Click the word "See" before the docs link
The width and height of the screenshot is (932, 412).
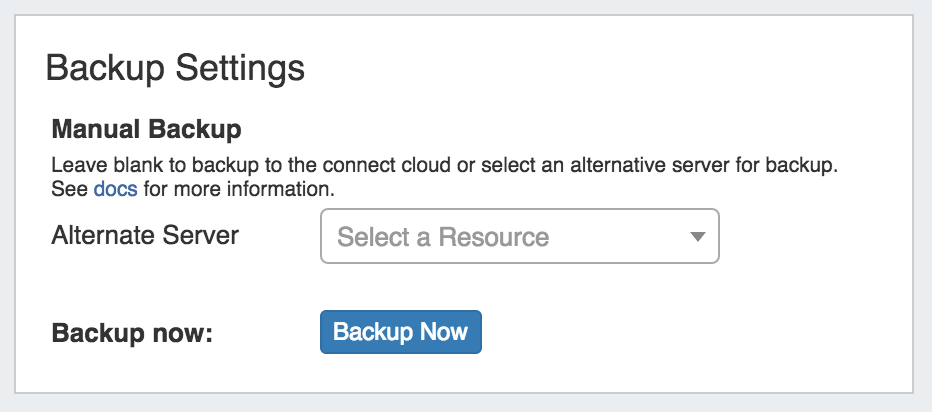69,188
